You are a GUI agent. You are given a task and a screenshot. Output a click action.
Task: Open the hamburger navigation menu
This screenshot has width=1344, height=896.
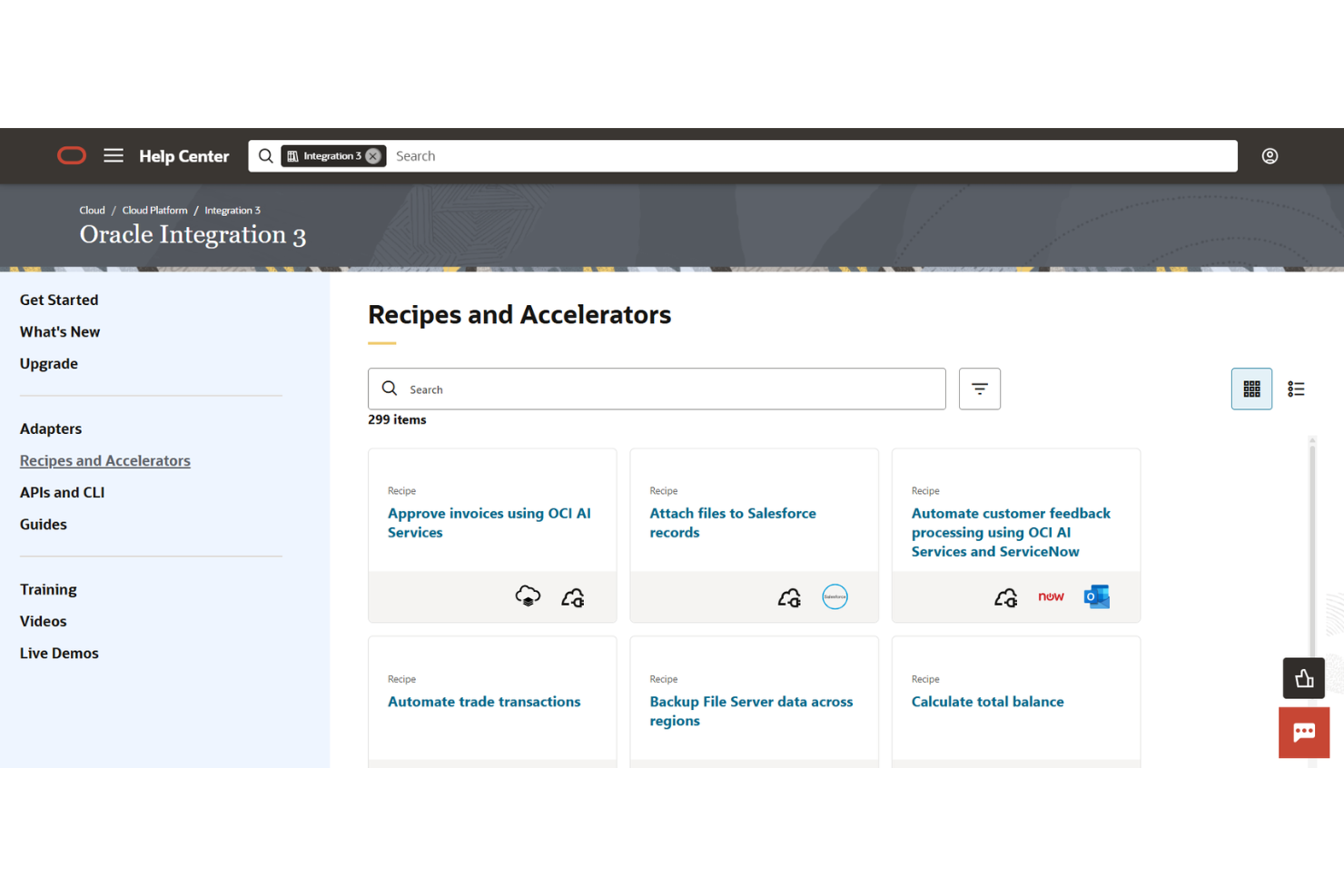(114, 156)
